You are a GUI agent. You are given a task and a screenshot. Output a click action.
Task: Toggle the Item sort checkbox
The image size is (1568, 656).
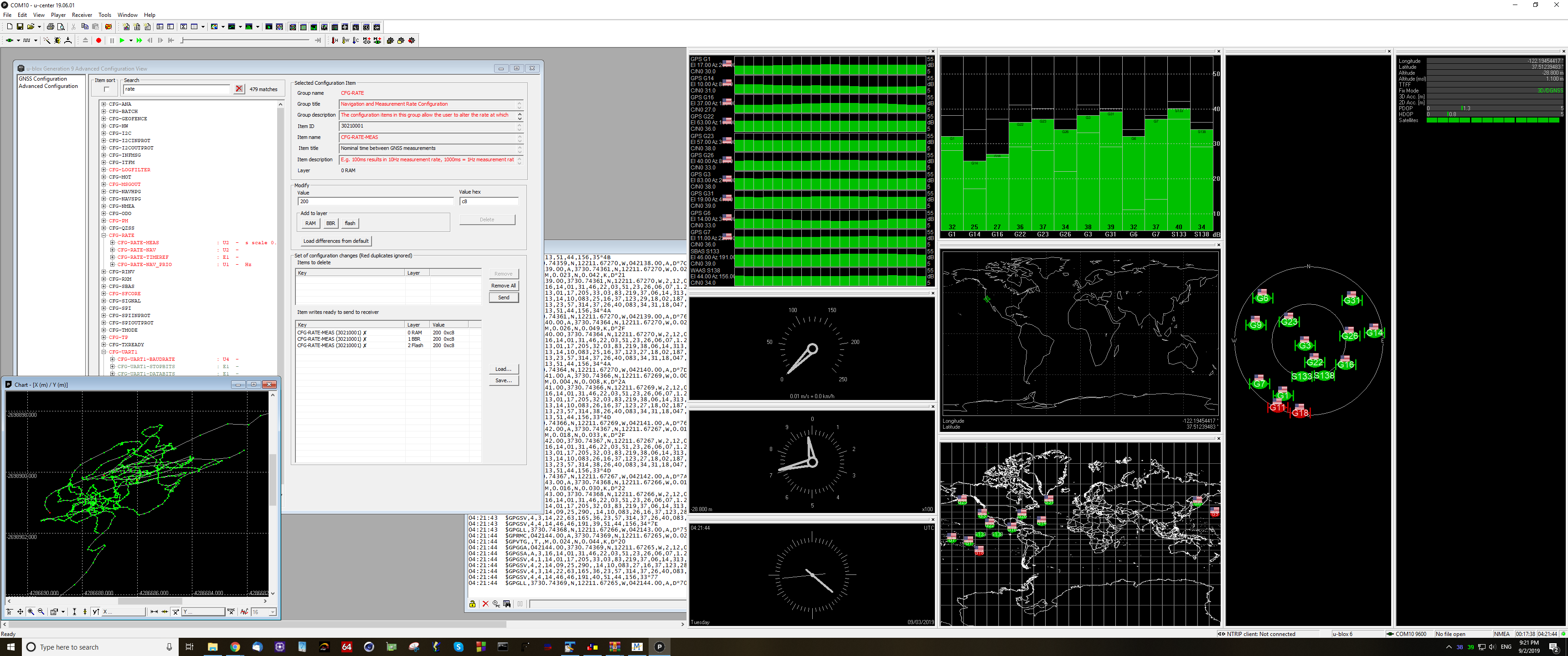tap(107, 89)
